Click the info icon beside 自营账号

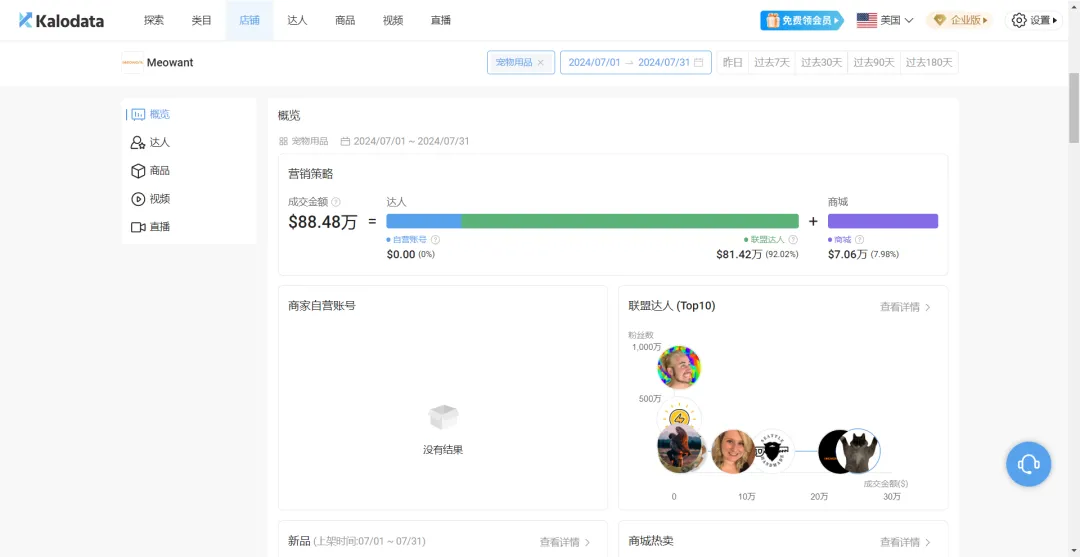(x=435, y=240)
